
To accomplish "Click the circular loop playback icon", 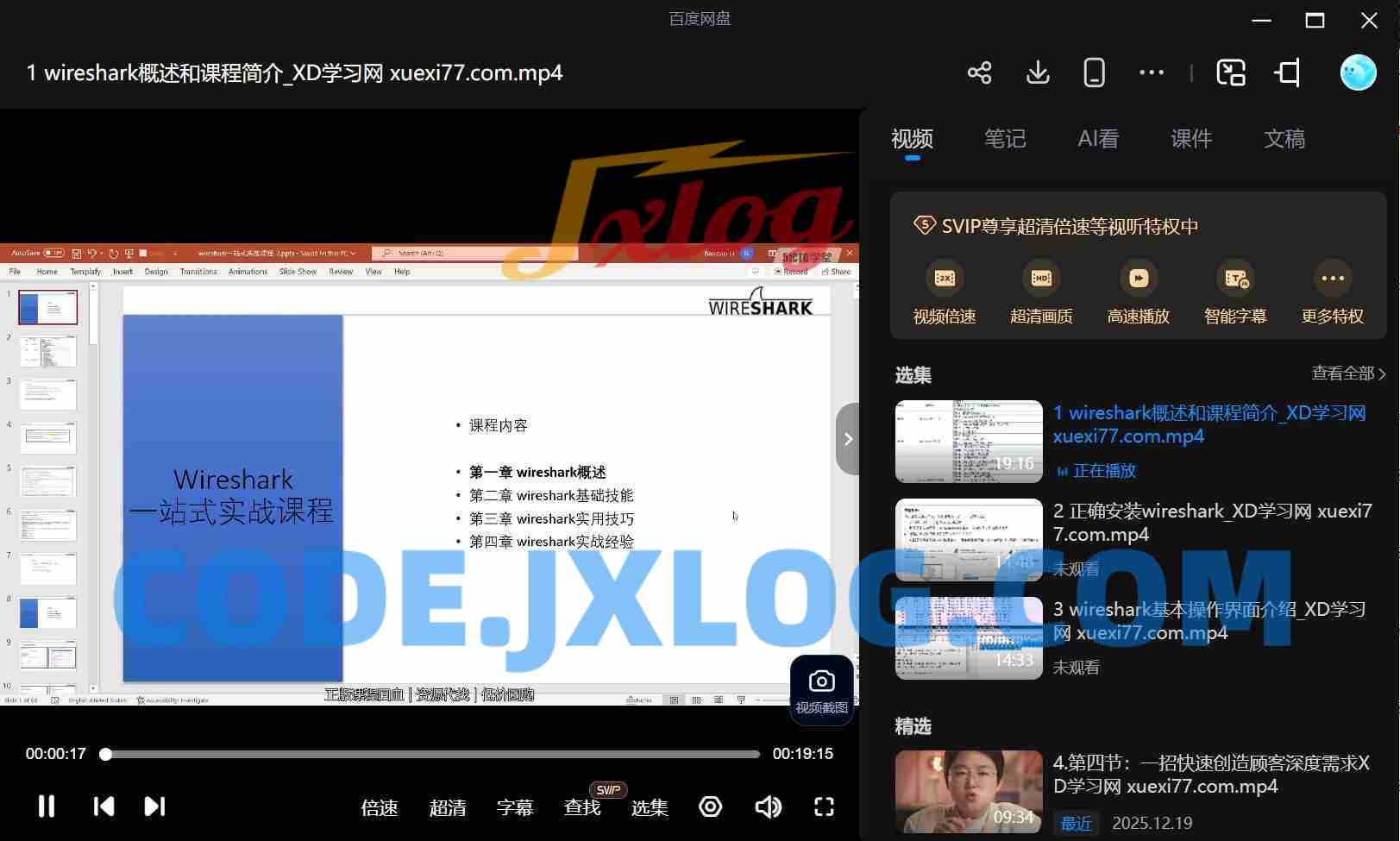I will point(711,806).
